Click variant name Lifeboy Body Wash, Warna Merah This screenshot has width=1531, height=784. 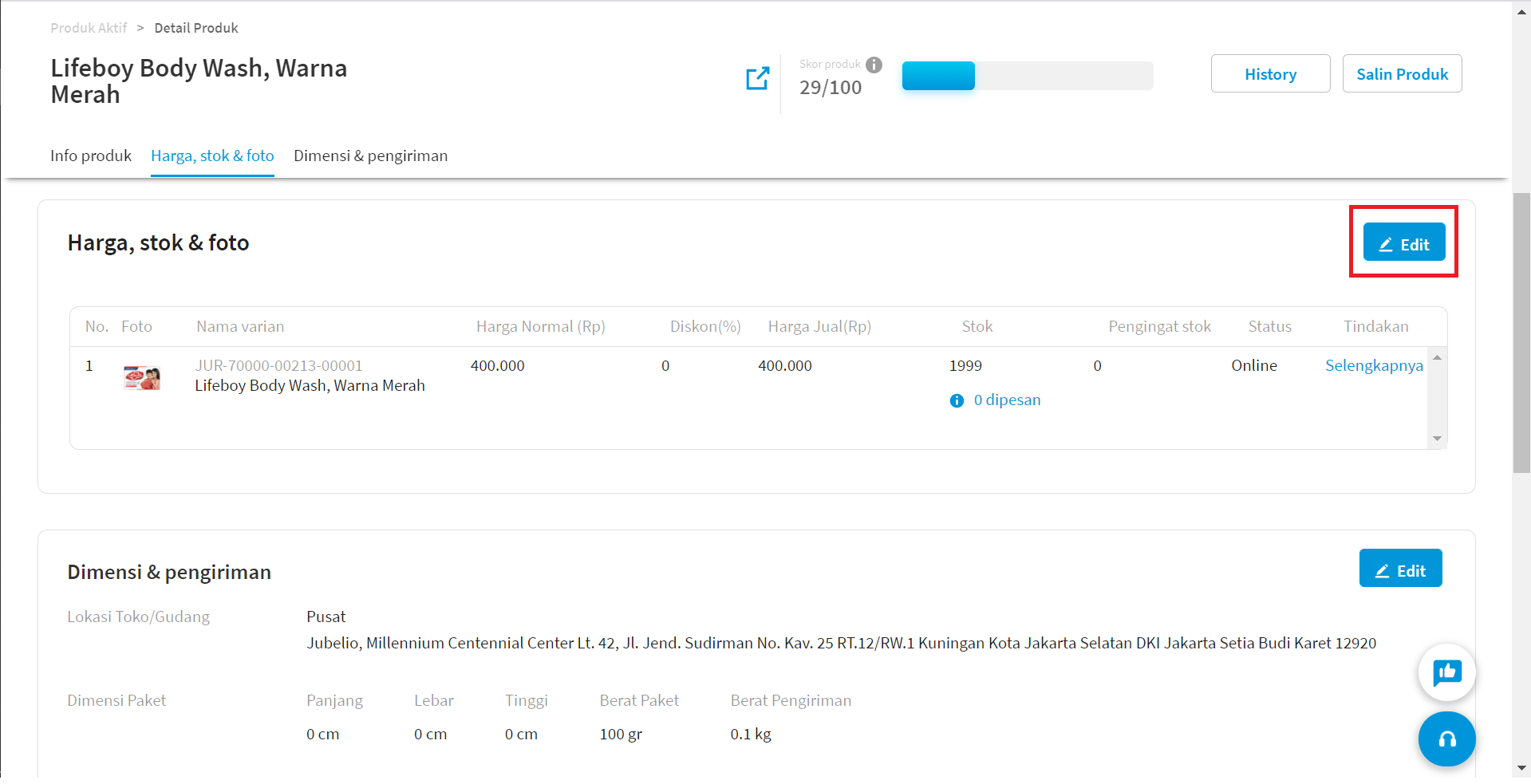(x=310, y=385)
